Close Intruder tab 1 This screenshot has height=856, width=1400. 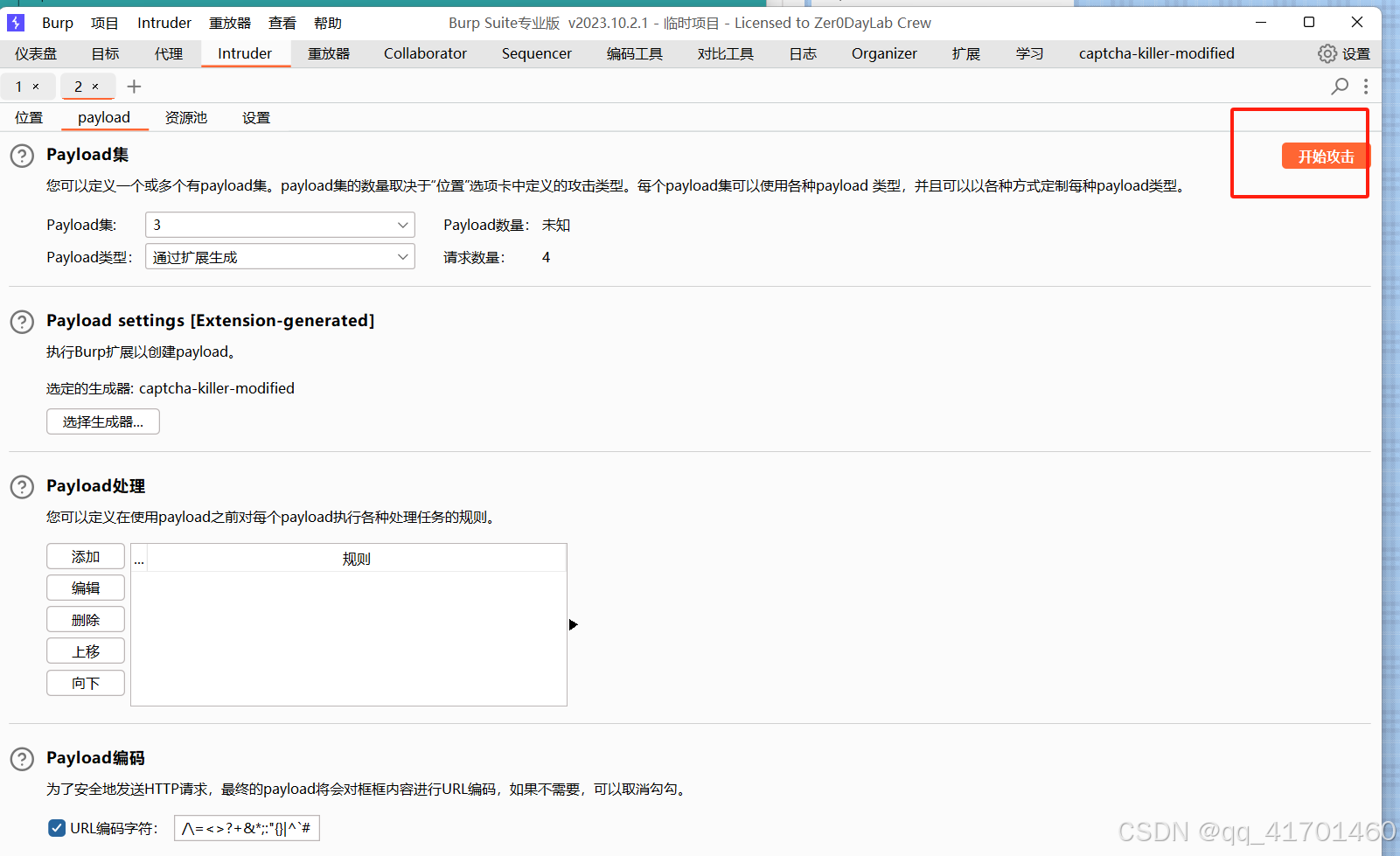tap(36, 87)
